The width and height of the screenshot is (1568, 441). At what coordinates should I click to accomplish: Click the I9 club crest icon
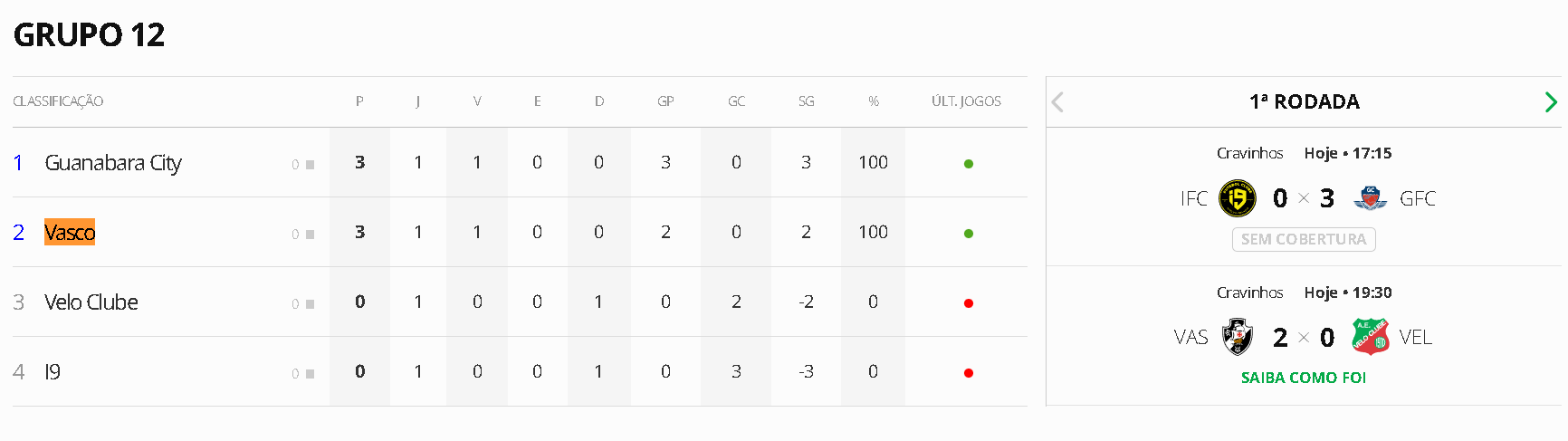(x=1237, y=198)
